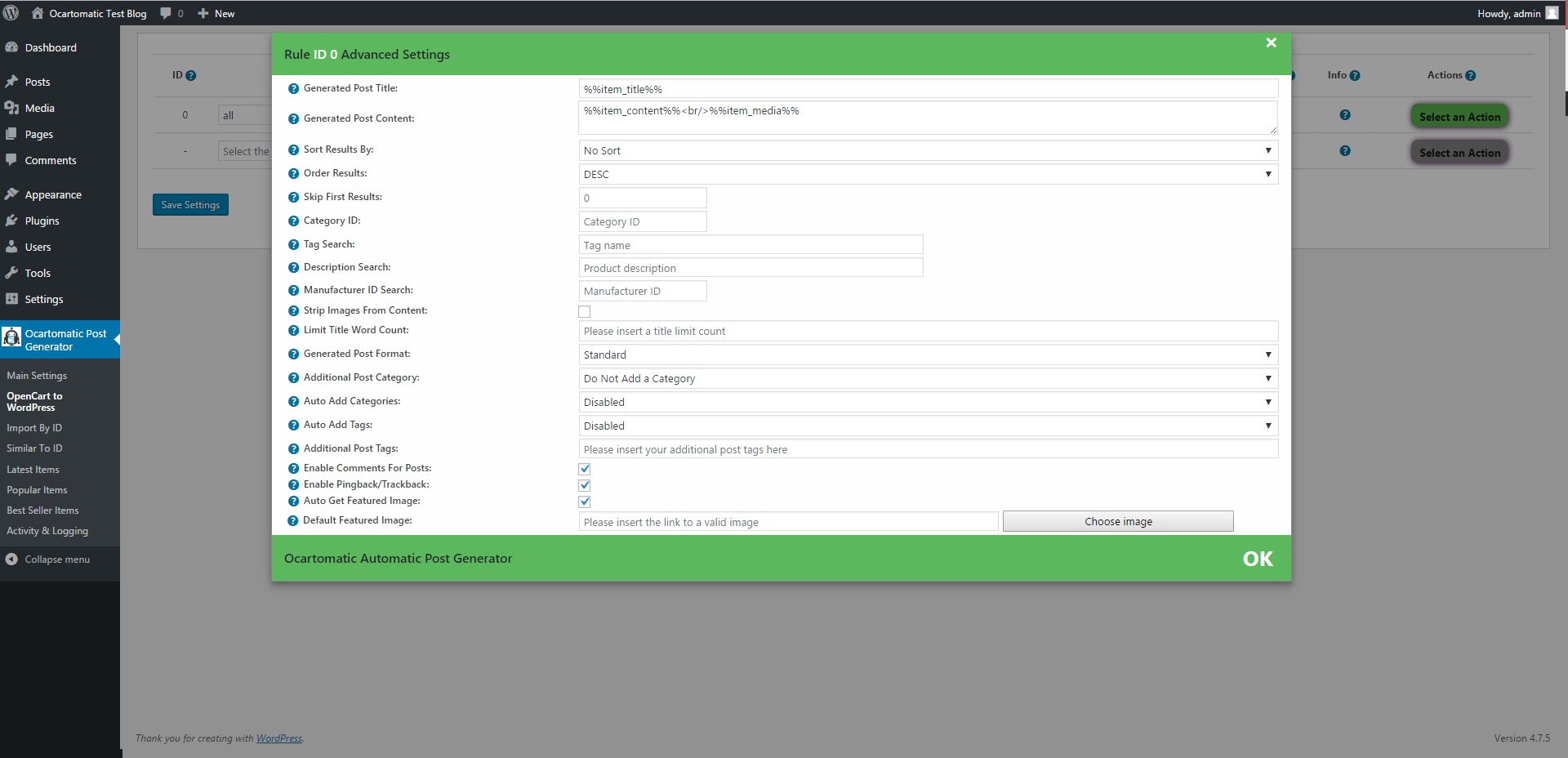Click the OK button in dialog footer

click(1258, 559)
